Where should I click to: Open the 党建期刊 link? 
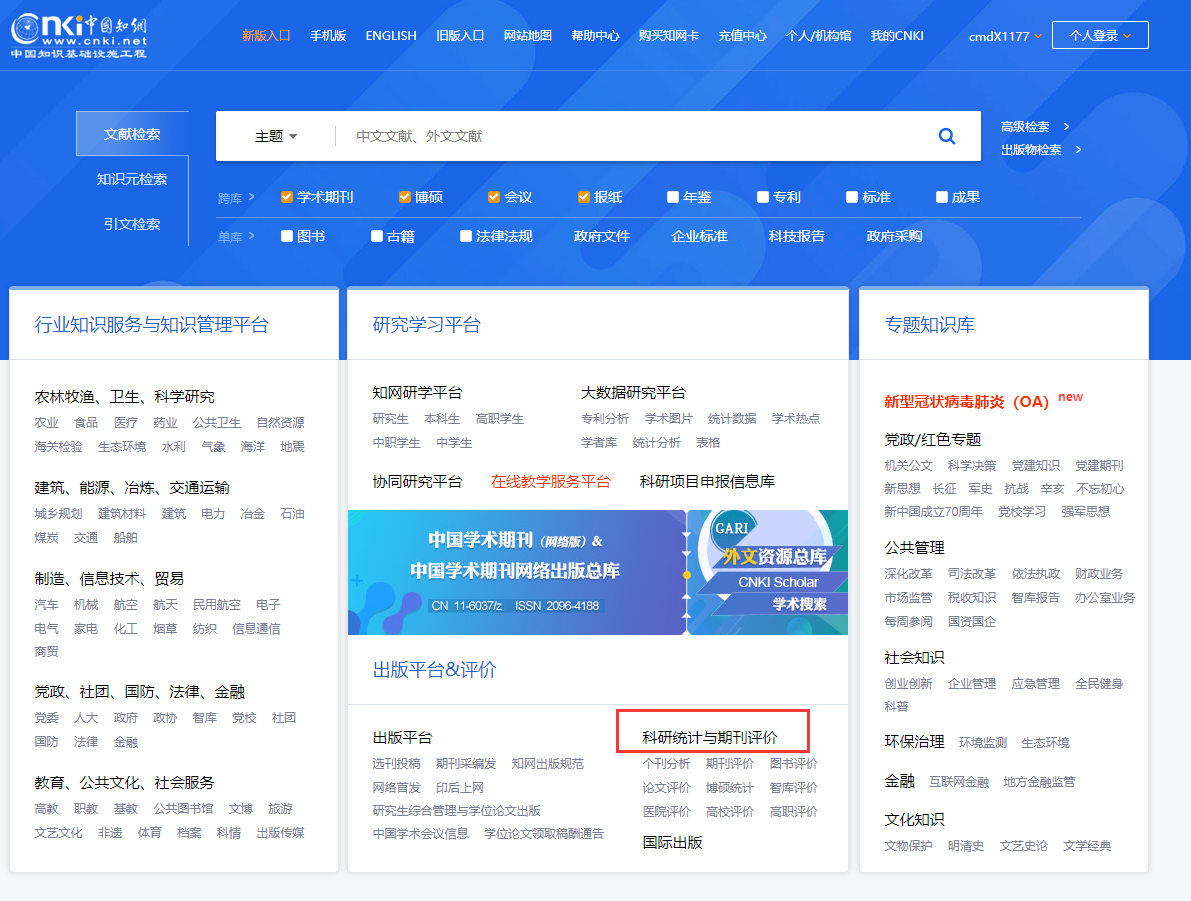coord(1099,465)
